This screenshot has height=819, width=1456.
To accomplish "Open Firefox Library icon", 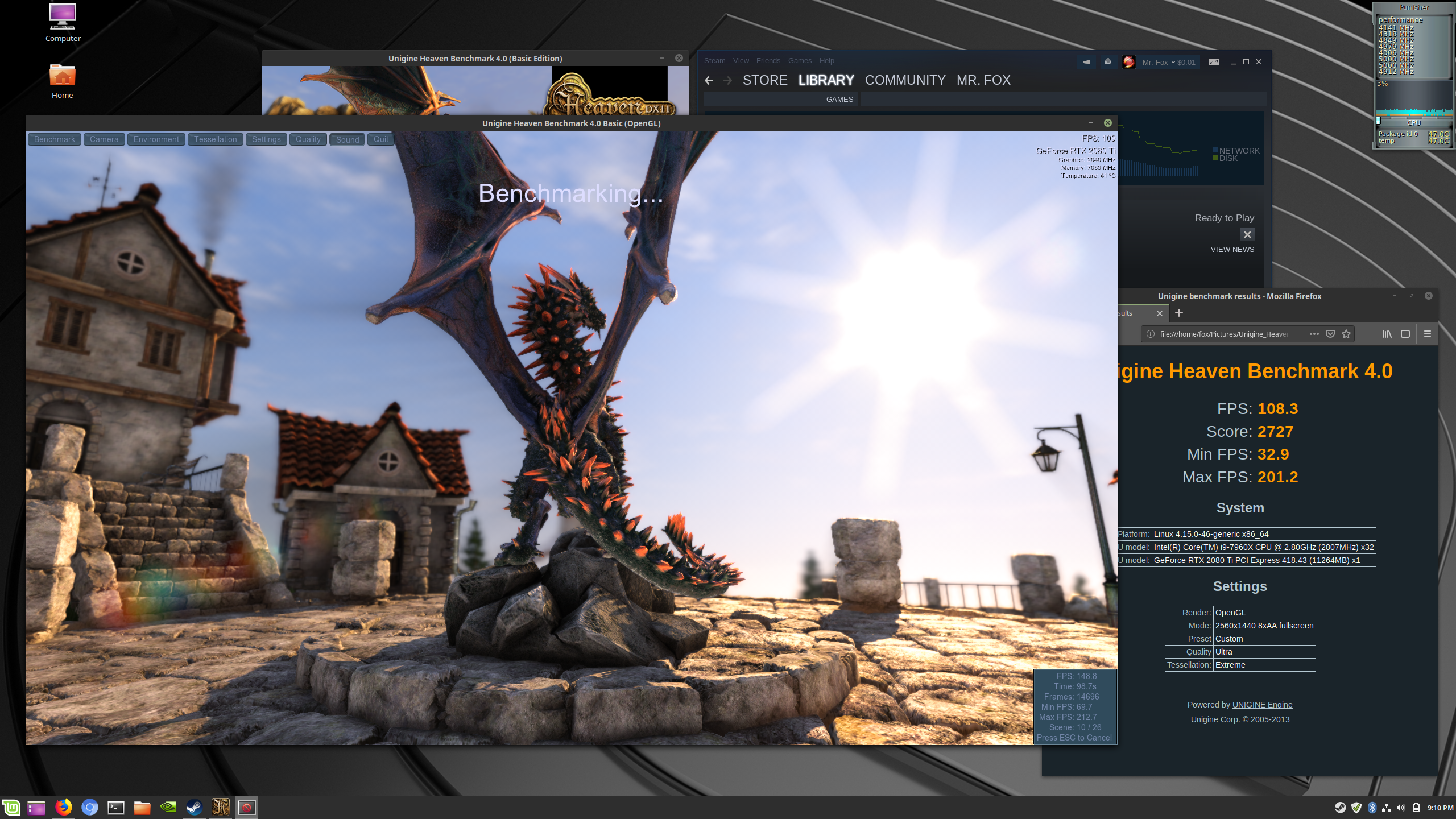I will point(1387,334).
